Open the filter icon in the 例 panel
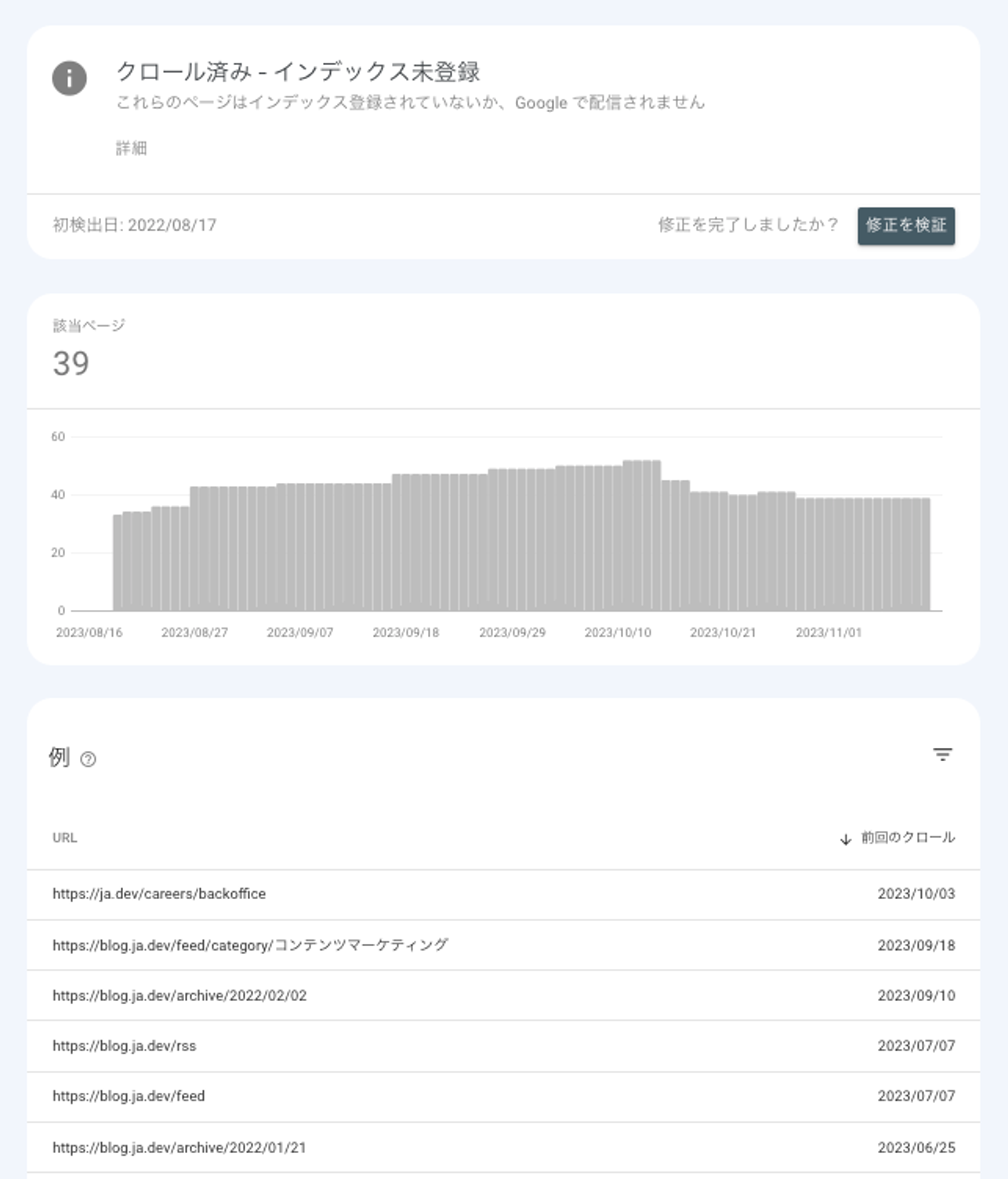 coord(942,754)
